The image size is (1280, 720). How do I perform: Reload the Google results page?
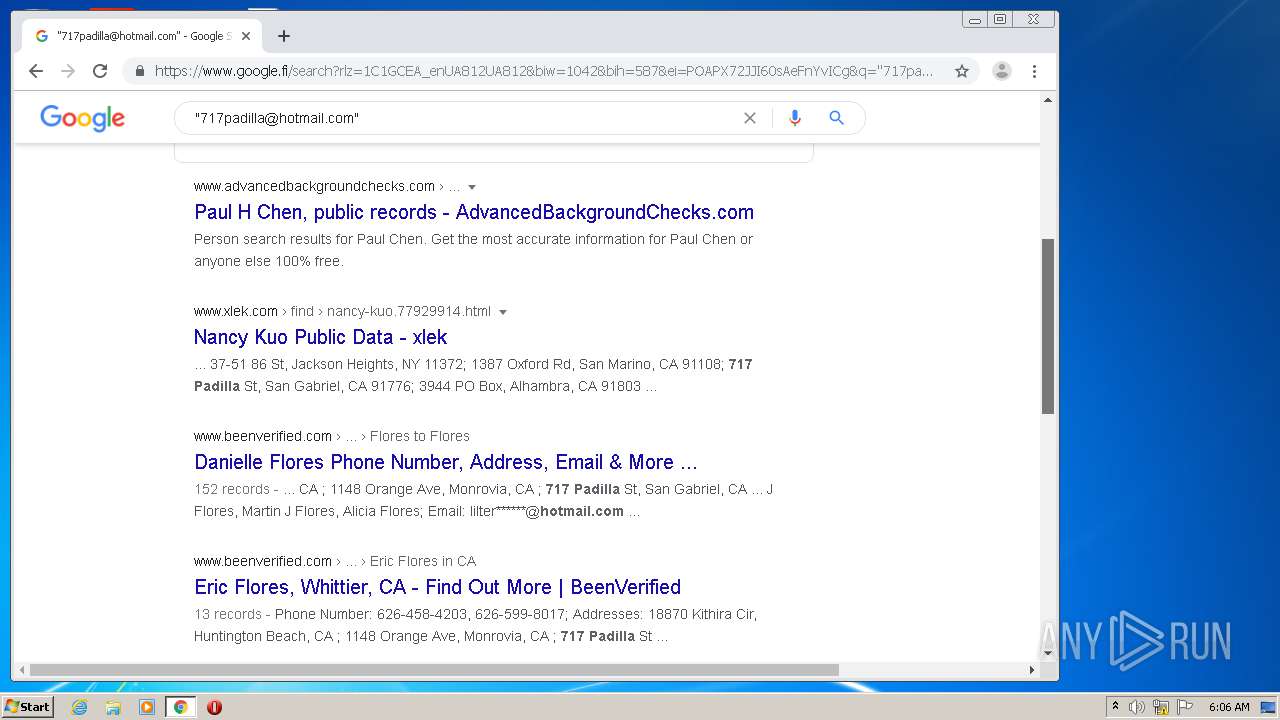click(100, 71)
